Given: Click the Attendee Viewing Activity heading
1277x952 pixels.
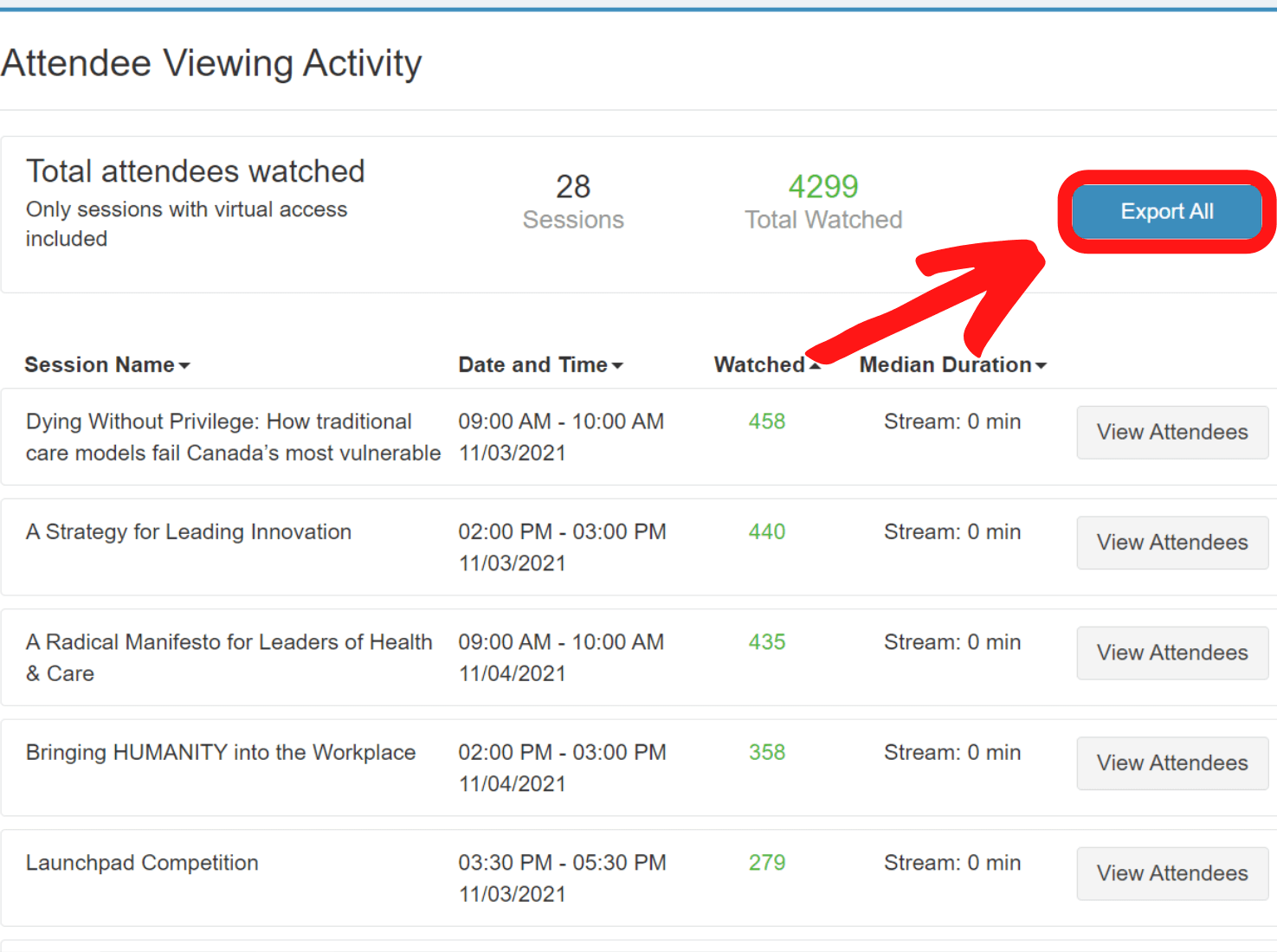Looking at the screenshot, I should pyautogui.click(x=211, y=63).
